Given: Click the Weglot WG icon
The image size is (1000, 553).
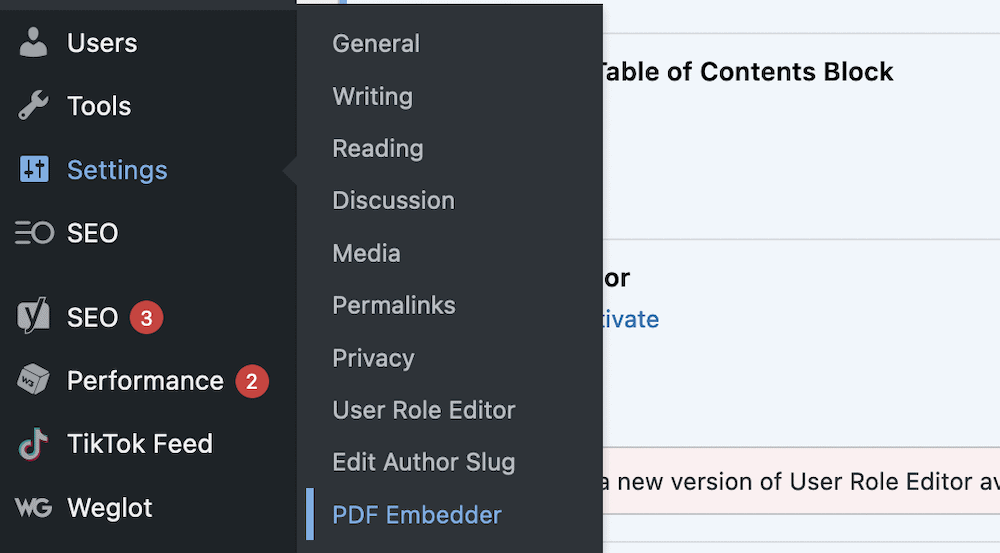Looking at the screenshot, I should pos(34,507).
